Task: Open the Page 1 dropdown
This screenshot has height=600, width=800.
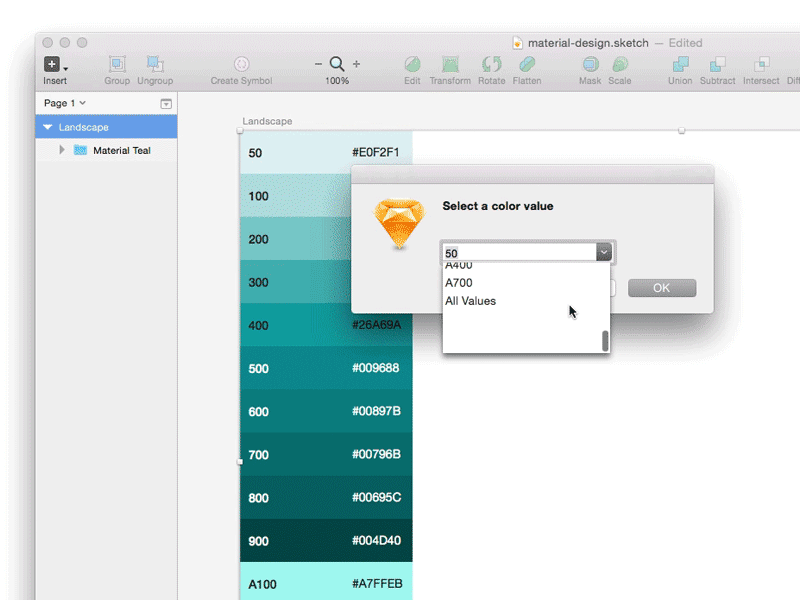Action: pos(63,103)
